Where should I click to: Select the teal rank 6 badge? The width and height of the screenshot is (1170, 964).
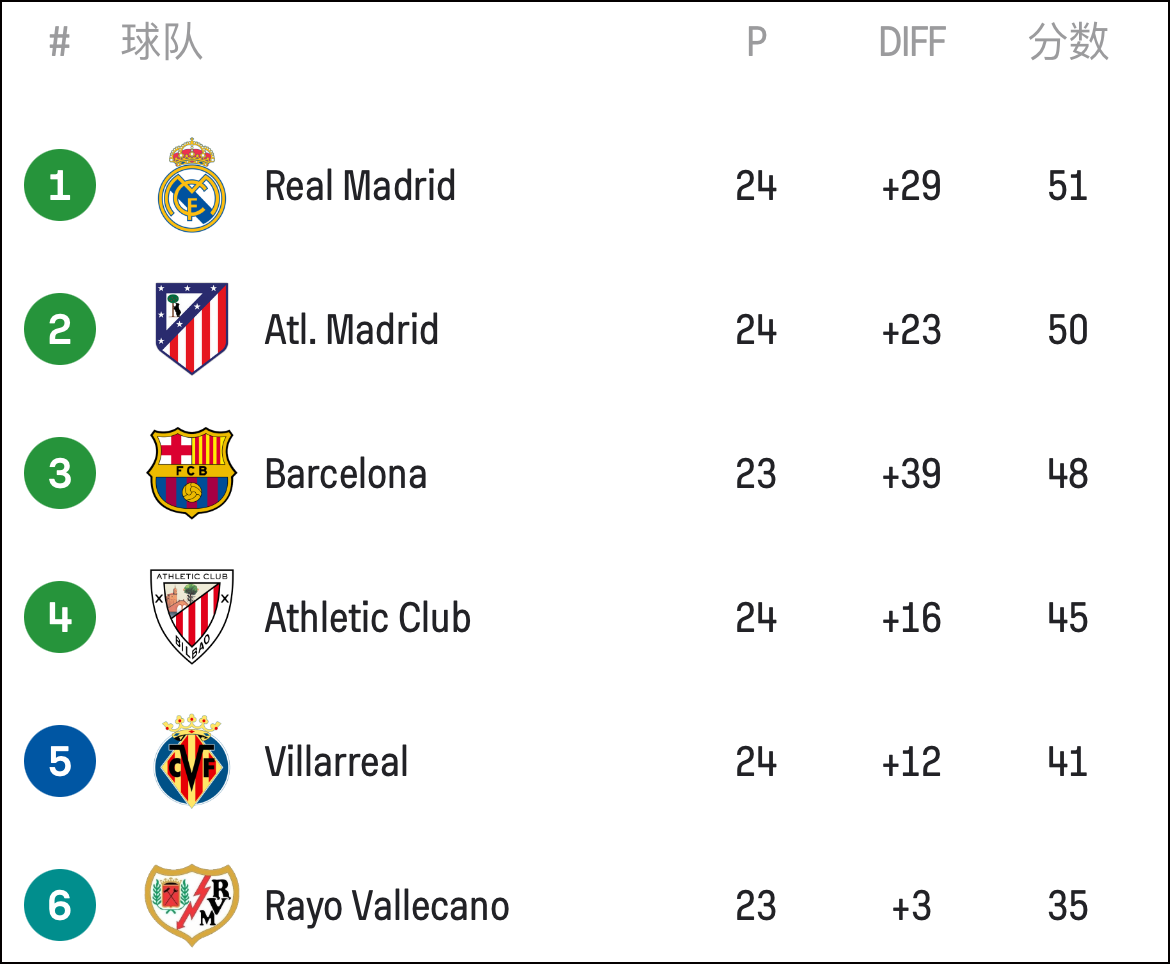60,905
